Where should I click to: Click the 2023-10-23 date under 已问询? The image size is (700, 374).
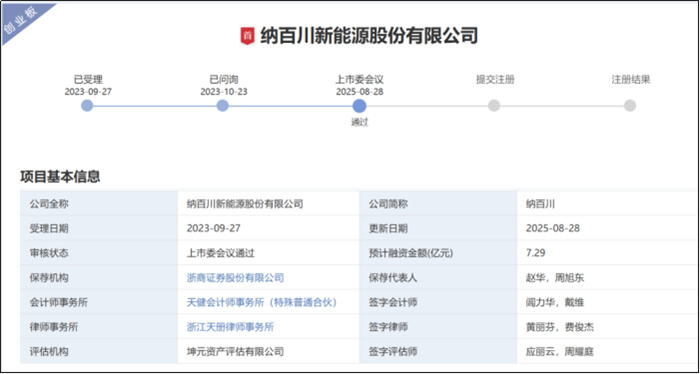(224, 92)
